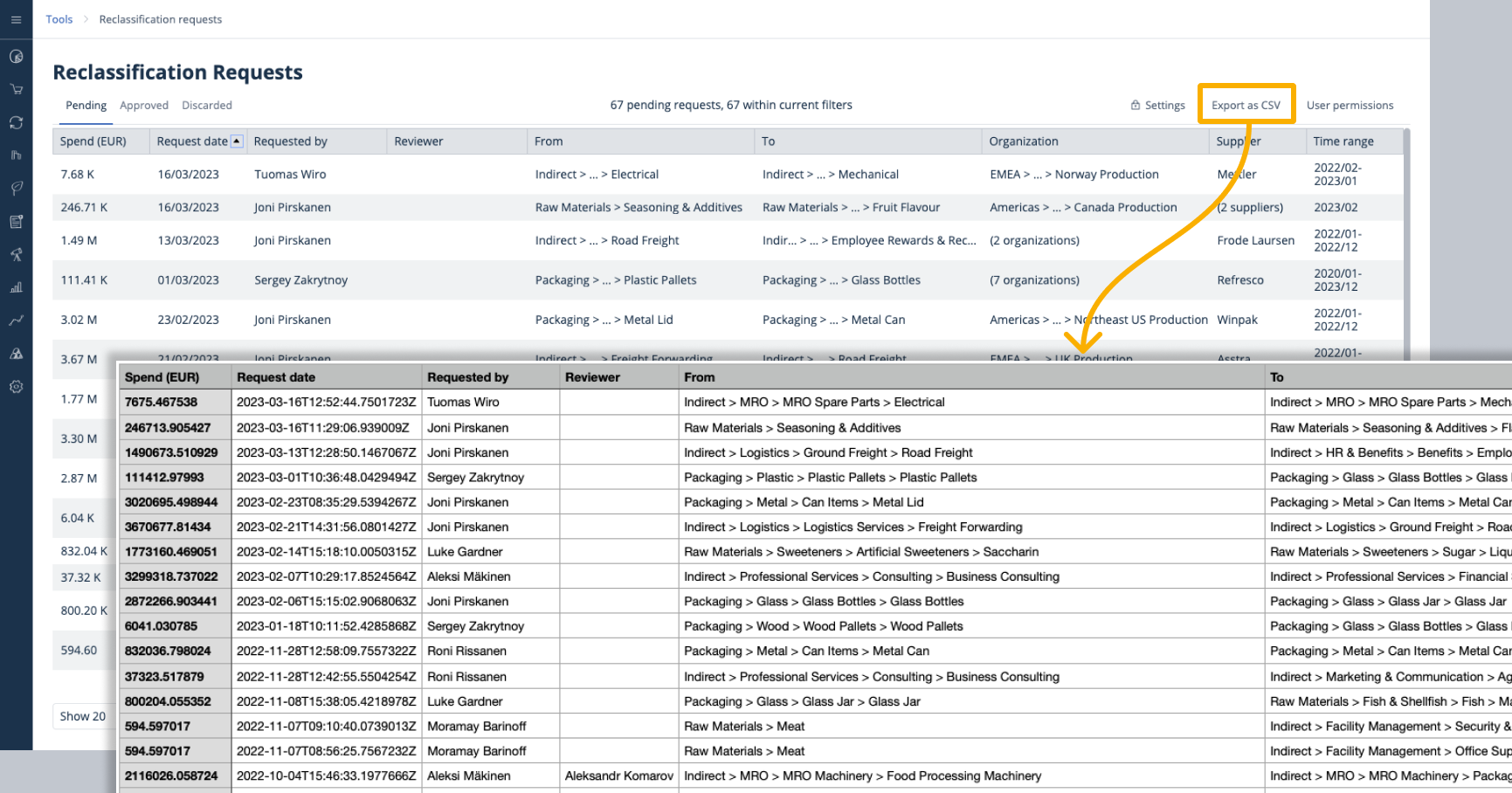Click the pie chart sidebar icon
1512x793 pixels.
coord(16,57)
